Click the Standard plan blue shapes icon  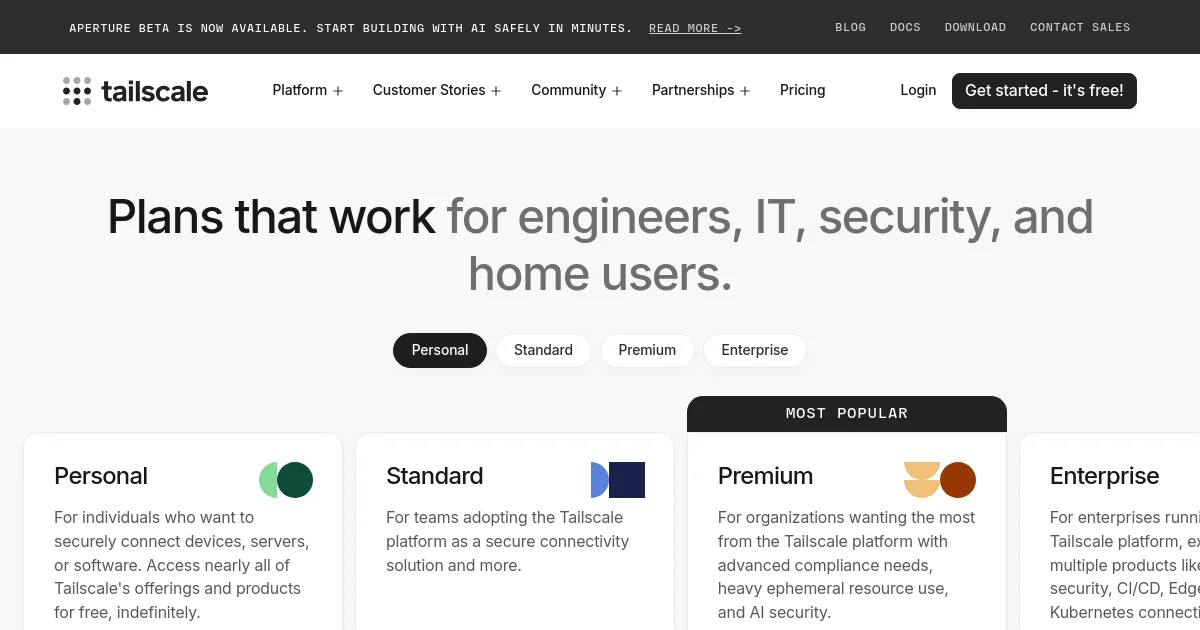point(618,480)
